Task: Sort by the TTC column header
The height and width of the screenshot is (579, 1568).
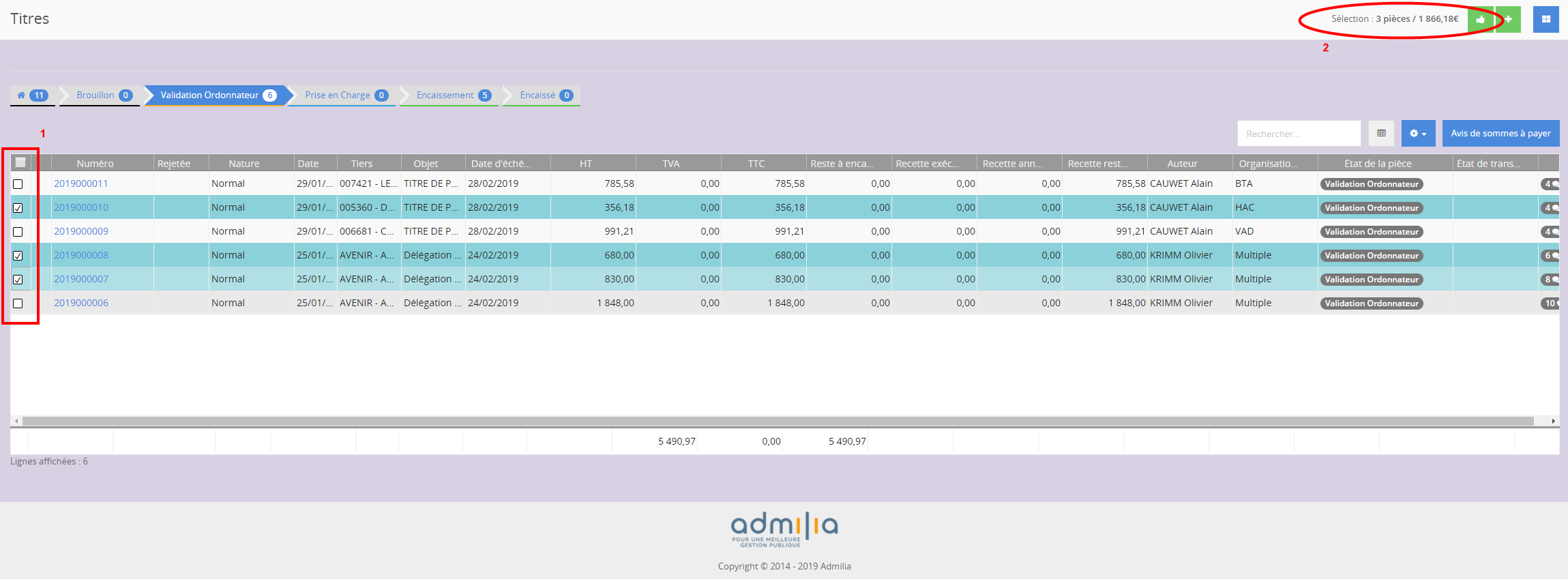Action: [x=756, y=164]
